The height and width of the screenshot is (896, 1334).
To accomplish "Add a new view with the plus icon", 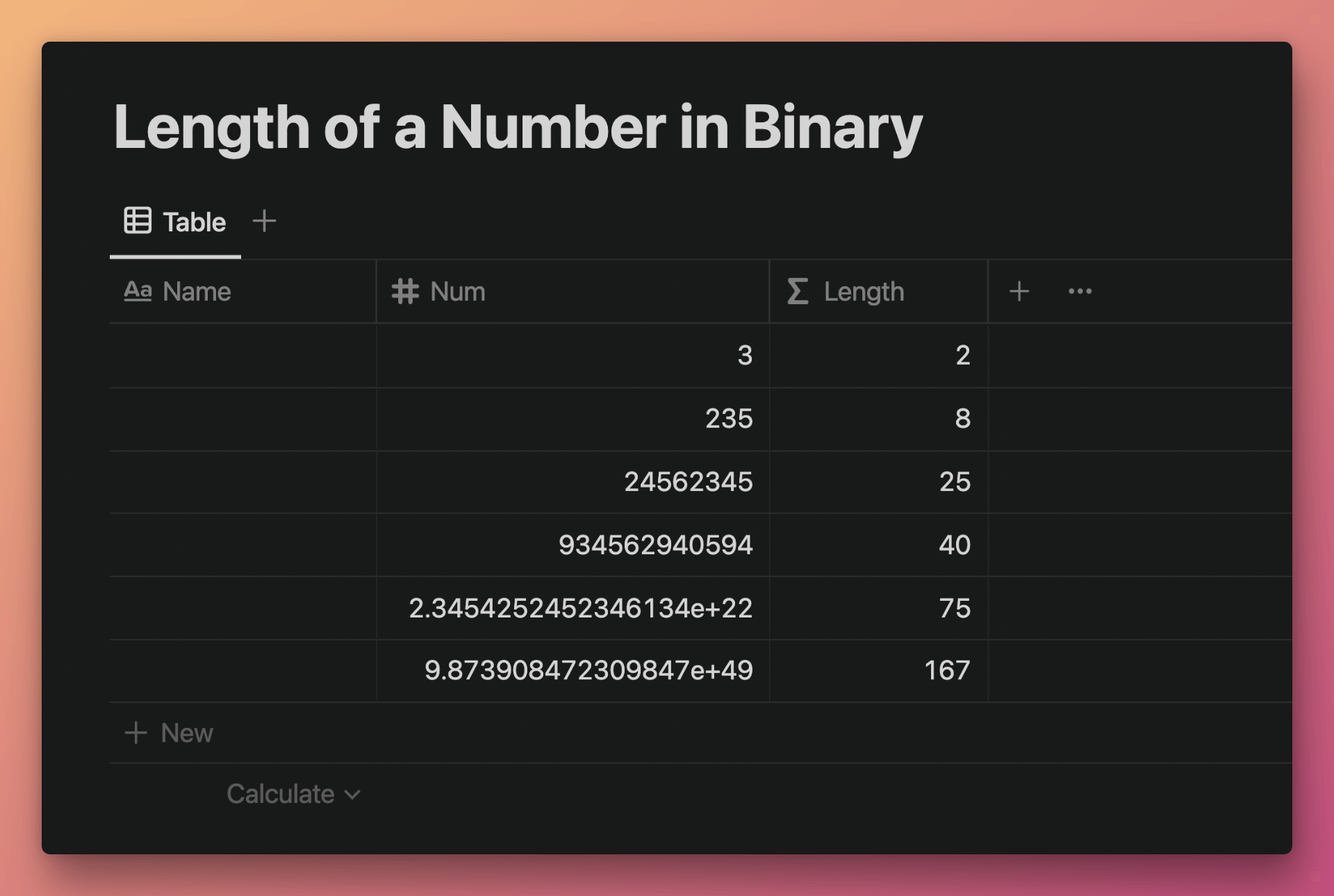I will point(264,222).
